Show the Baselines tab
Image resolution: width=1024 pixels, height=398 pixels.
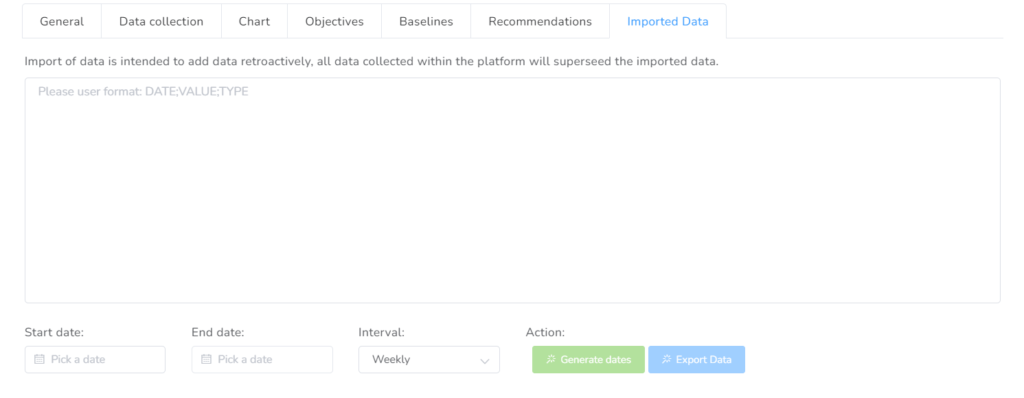tap(426, 22)
